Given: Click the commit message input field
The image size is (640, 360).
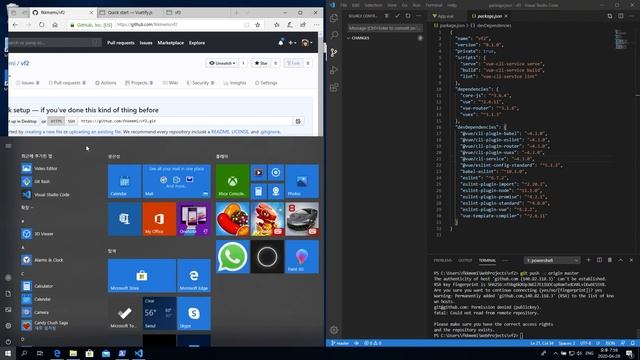Looking at the screenshot, I should pyautogui.click(x=385, y=28).
